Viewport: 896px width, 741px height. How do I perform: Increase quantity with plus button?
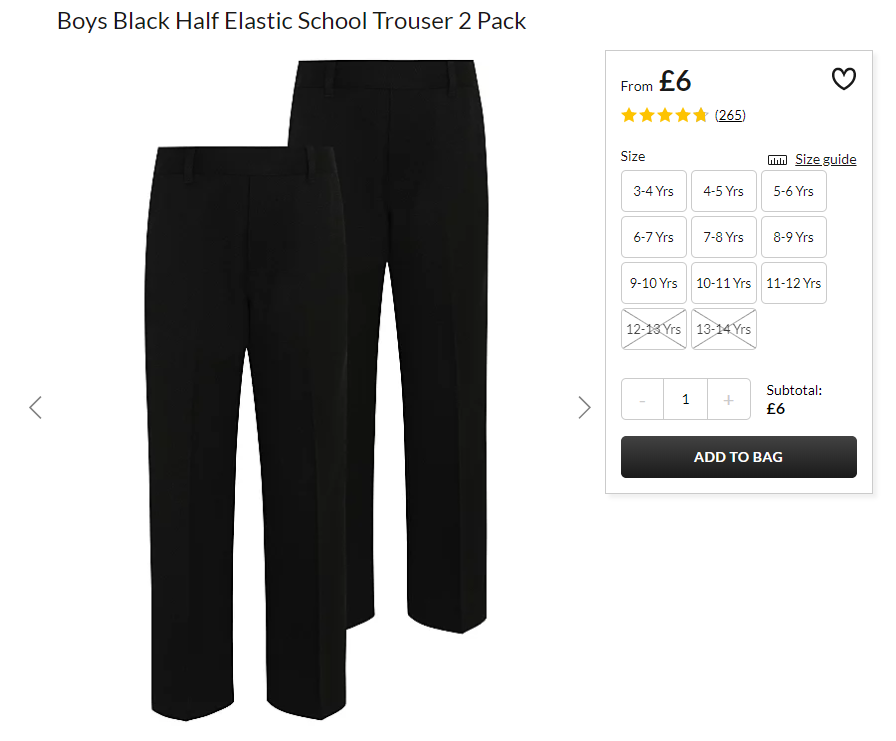(x=729, y=399)
